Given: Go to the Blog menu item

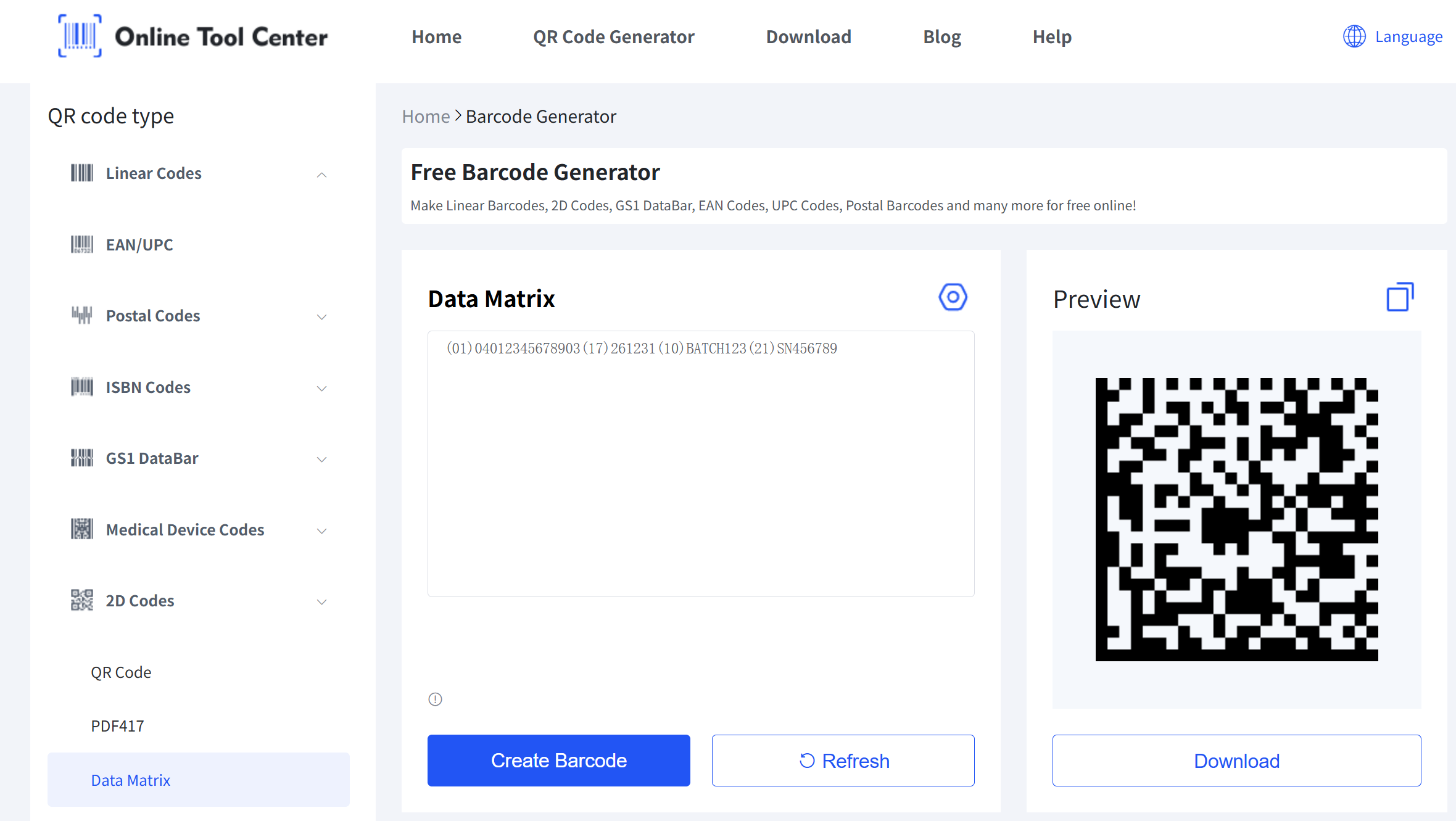Looking at the screenshot, I should (941, 37).
